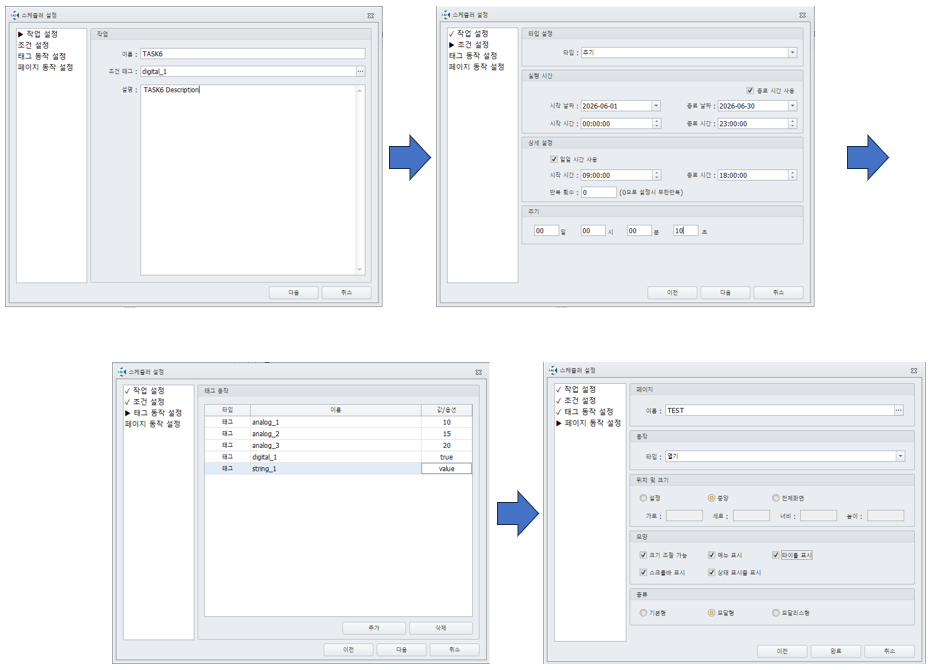The image size is (932, 670).
Task: Click app icon in TASK6 dialog title bar
Action: point(14,15)
